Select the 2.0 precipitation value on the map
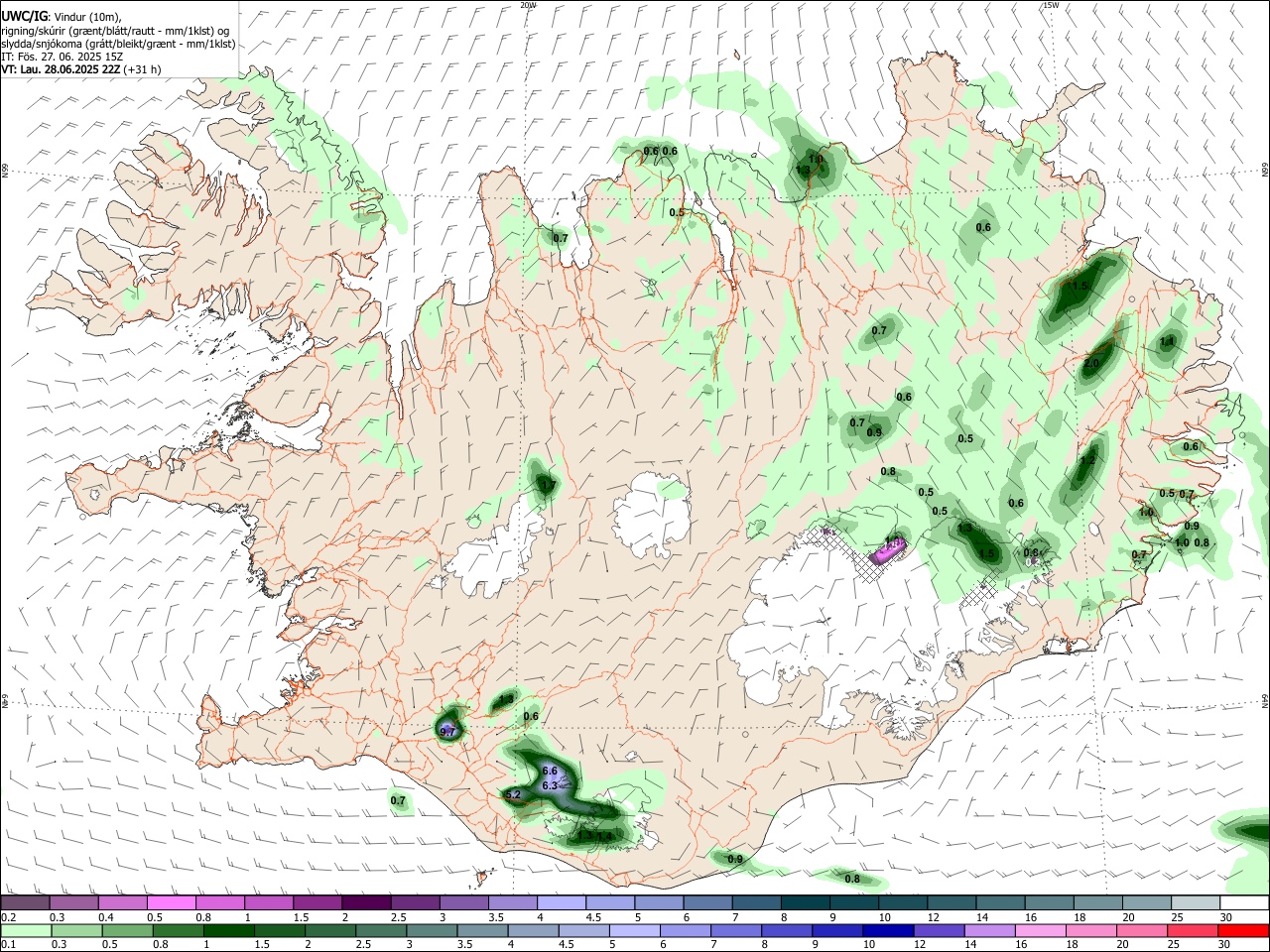The width and height of the screenshot is (1270, 952). [x=1091, y=363]
